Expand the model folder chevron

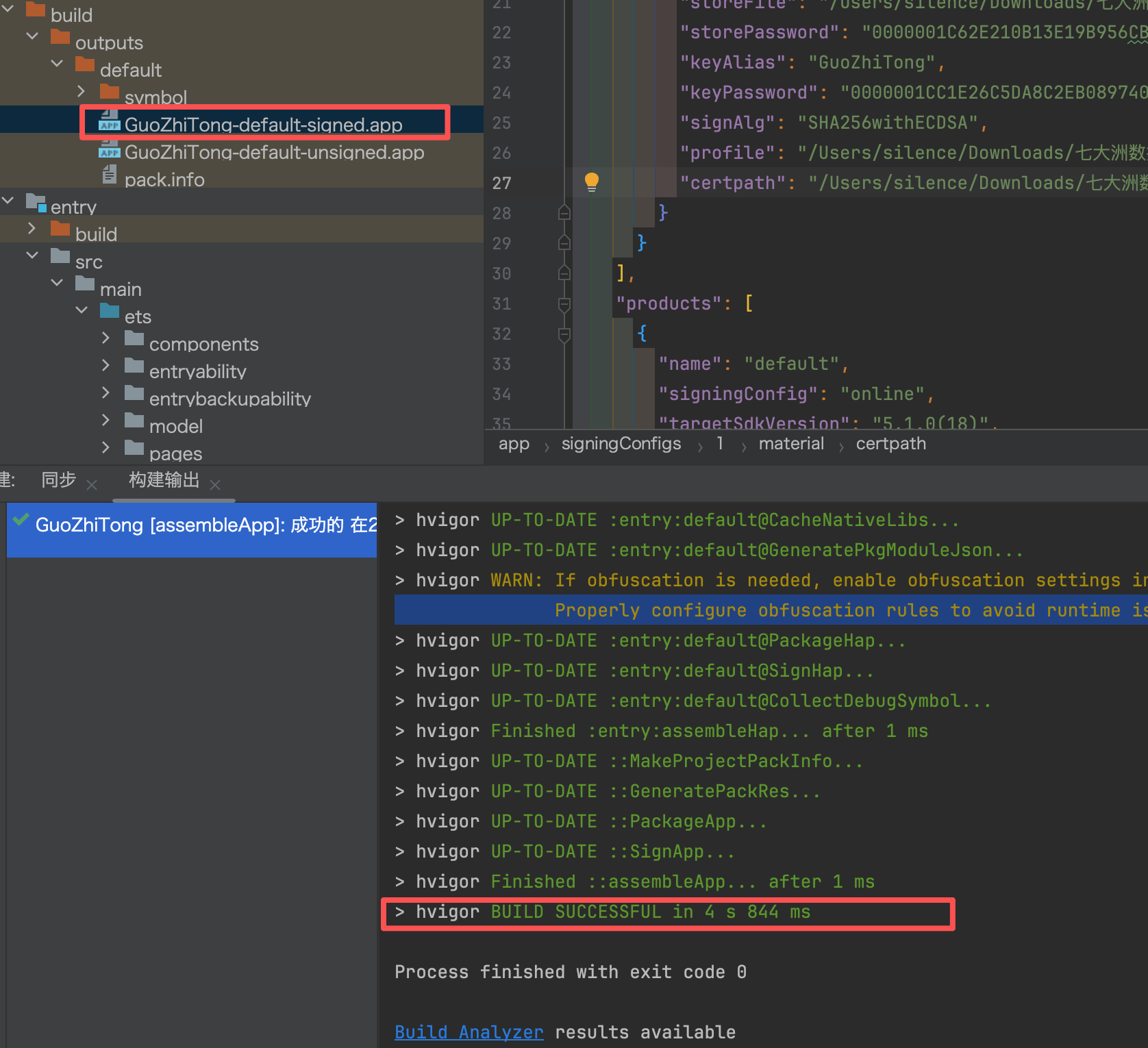[105, 420]
